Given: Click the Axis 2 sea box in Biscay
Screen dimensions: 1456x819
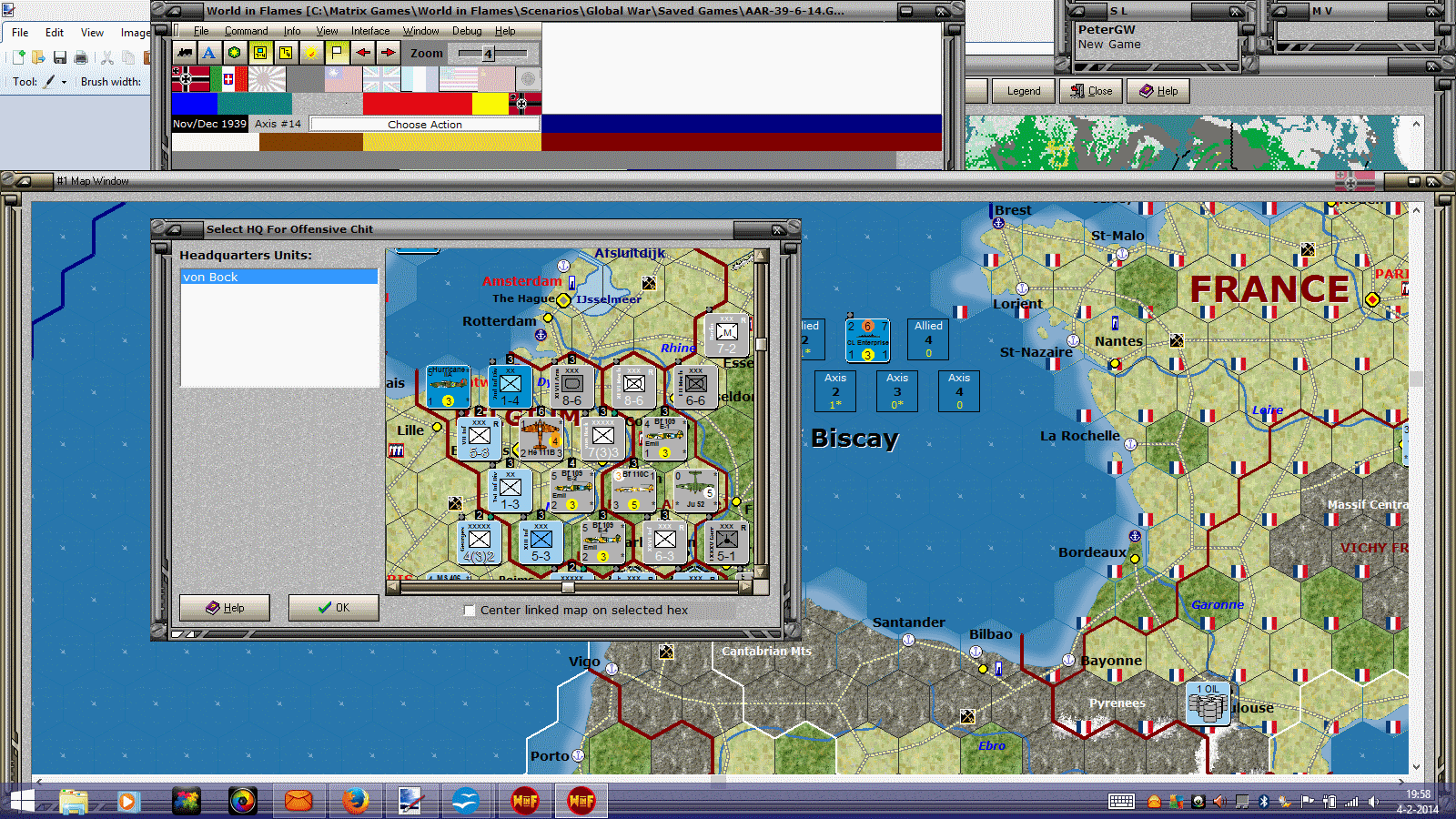Looking at the screenshot, I should click(x=835, y=391).
